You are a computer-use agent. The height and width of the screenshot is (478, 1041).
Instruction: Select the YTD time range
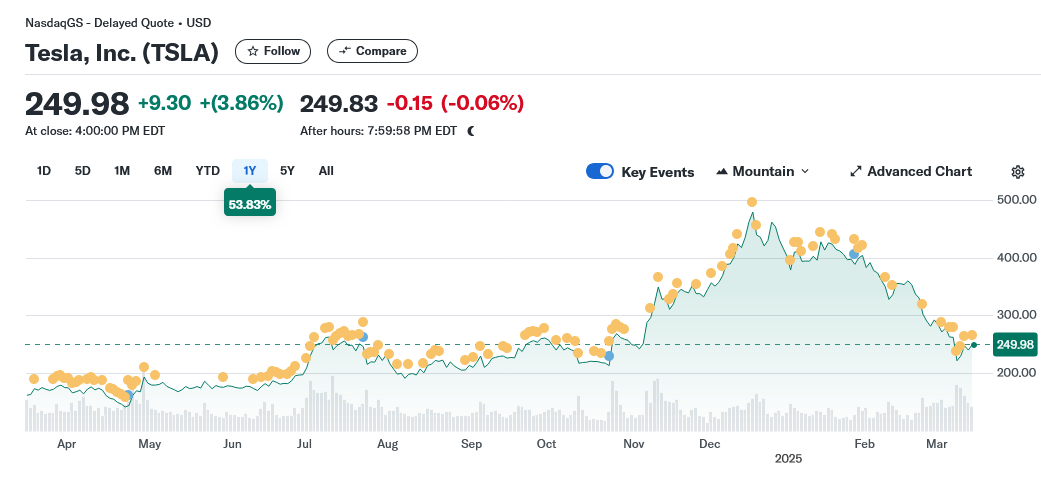[207, 171]
